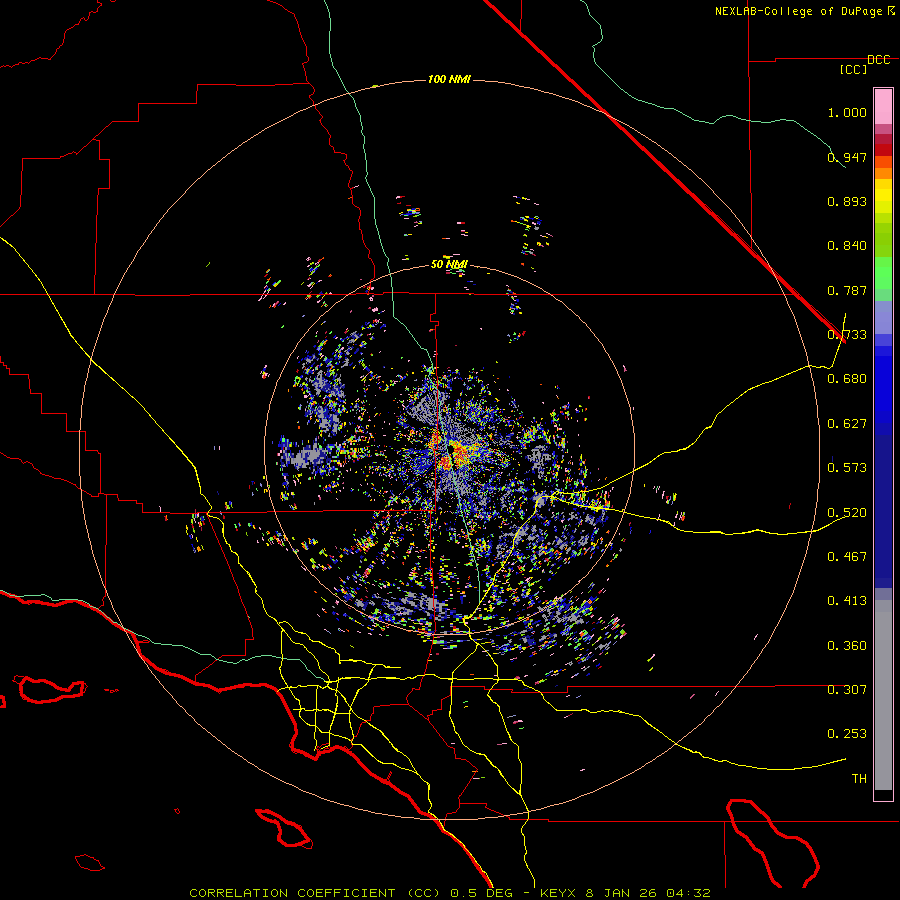
Task: Select the 0.360 scale value
Action: point(847,646)
